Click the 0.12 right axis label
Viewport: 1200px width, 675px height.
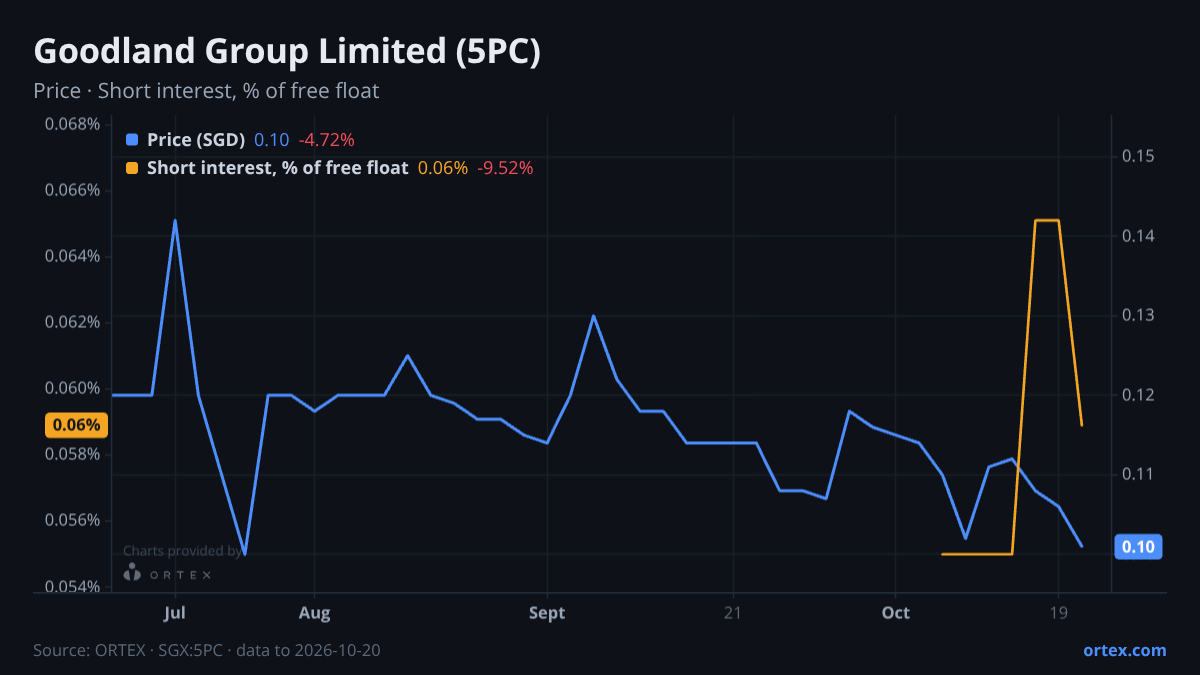pos(1138,395)
